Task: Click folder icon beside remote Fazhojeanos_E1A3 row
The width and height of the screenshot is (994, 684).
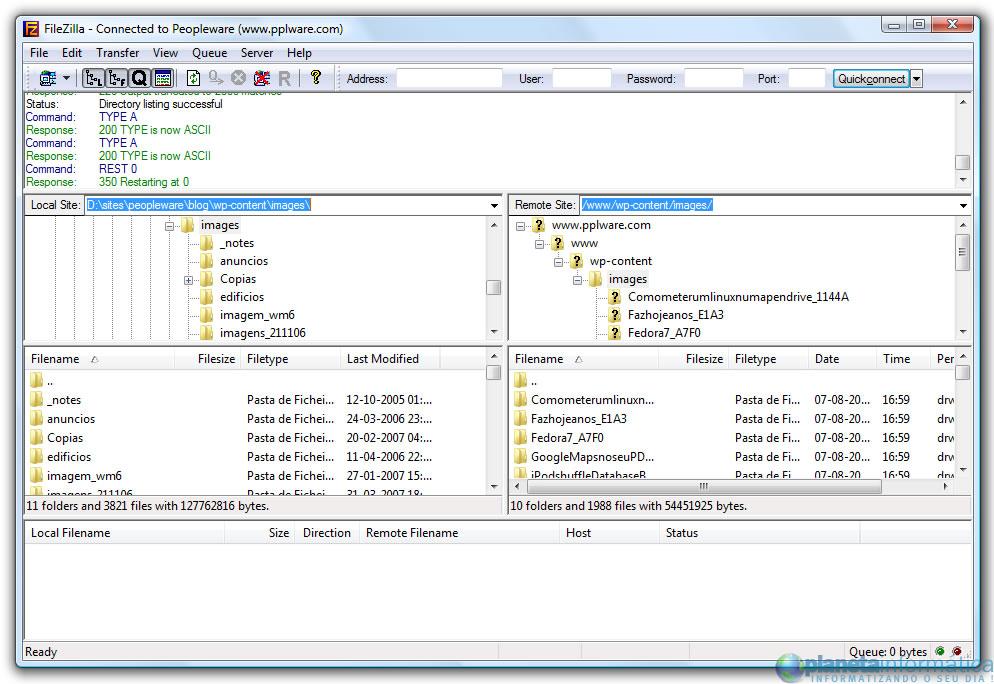Action: (x=520, y=419)
